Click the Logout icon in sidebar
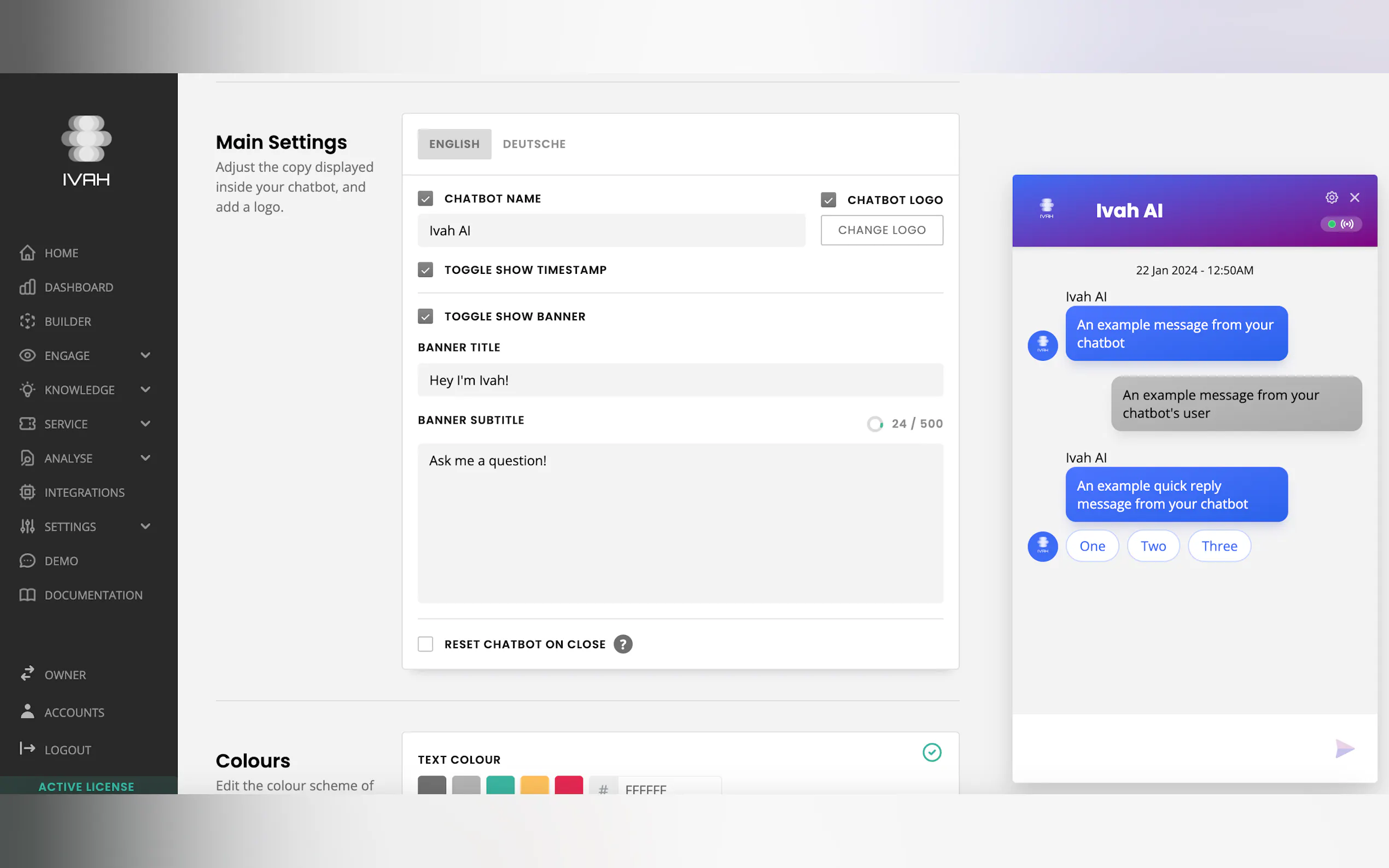Image resolution: width=1389 pixels, height=868 pixels. pos(27,749)
